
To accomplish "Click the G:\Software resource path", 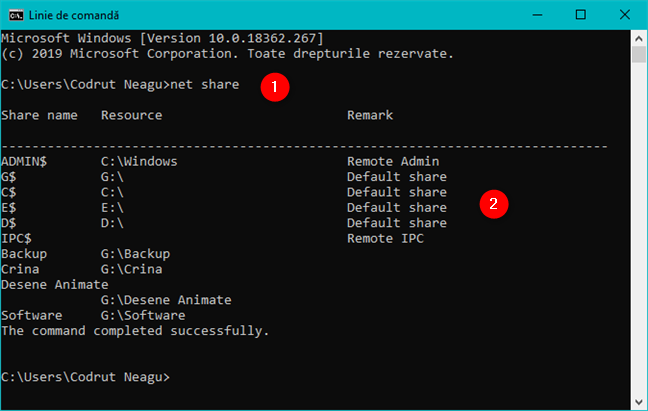I will (x=143, y=315).
